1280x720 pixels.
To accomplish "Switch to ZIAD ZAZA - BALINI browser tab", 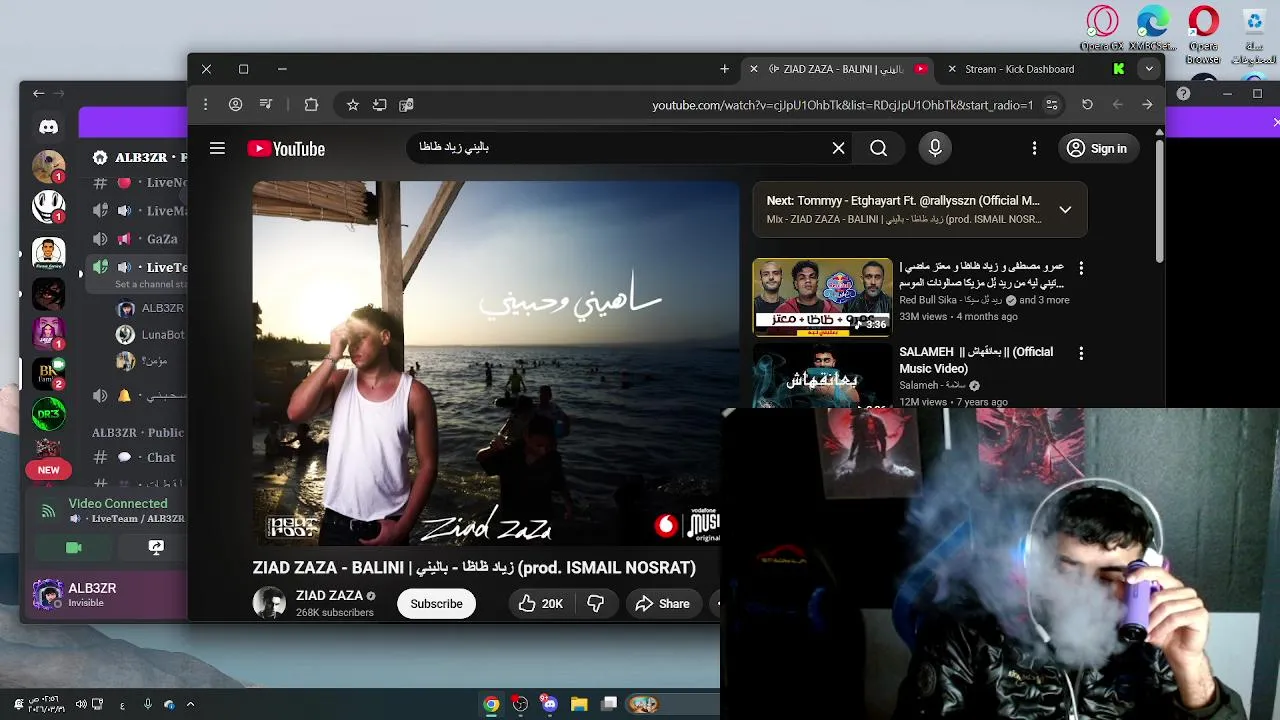I will [x=840, y=69].
